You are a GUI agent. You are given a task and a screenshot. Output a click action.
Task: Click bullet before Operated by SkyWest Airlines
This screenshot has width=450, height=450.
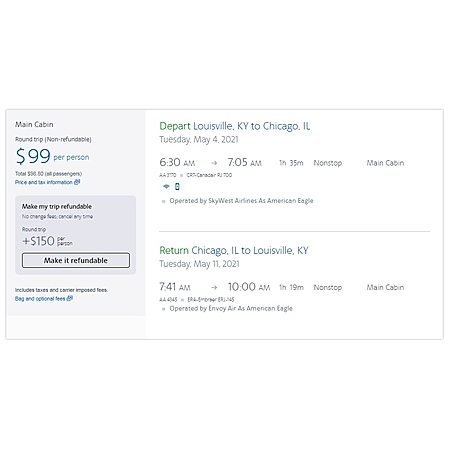(163, 201)
